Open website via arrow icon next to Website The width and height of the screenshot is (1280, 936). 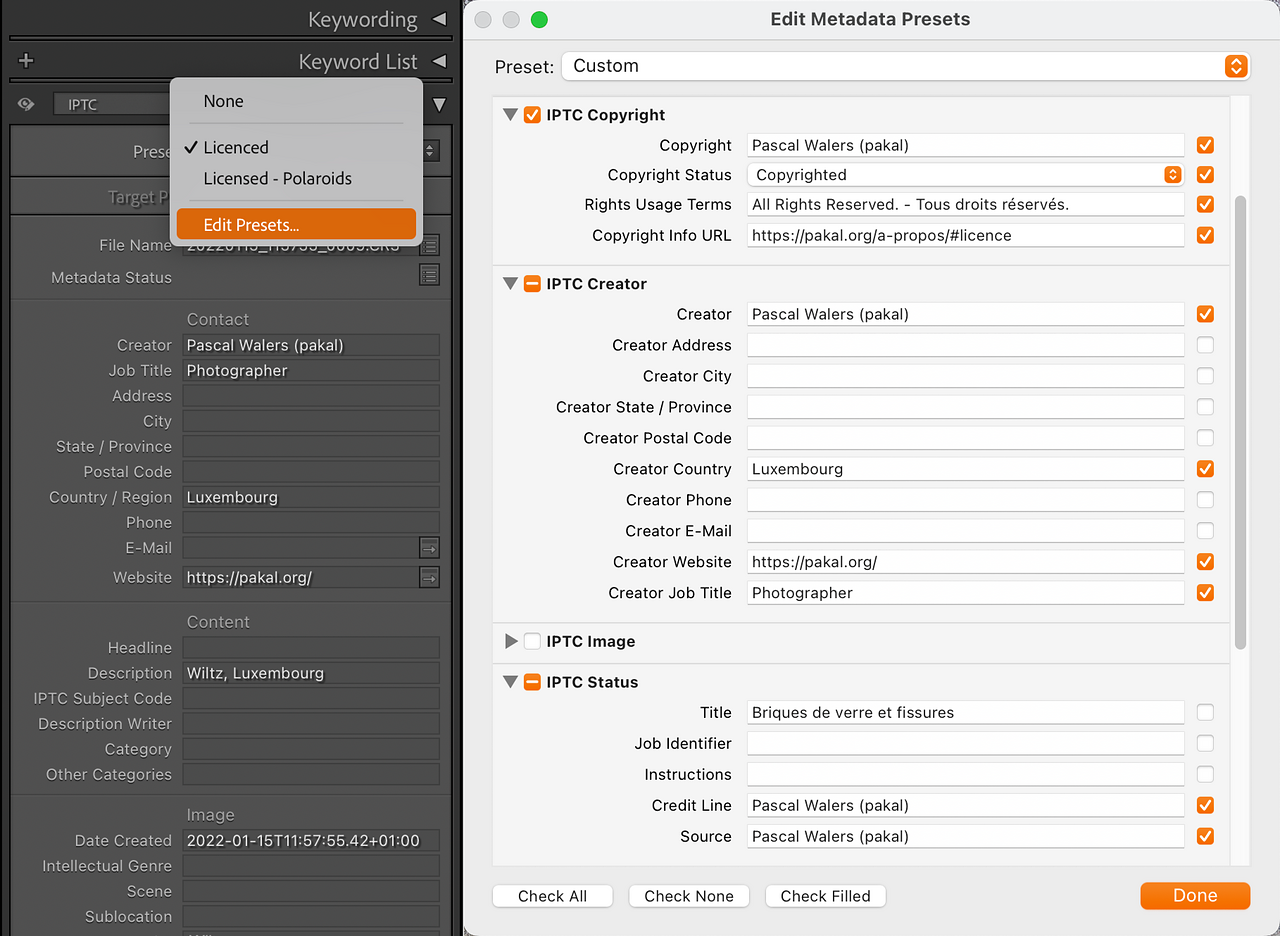coord(429,578)
